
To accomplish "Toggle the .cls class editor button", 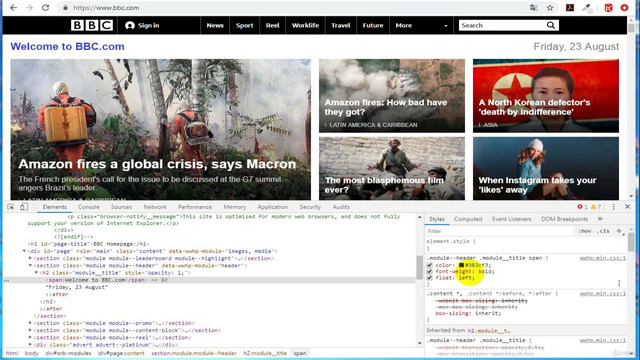I will (603, 231).
